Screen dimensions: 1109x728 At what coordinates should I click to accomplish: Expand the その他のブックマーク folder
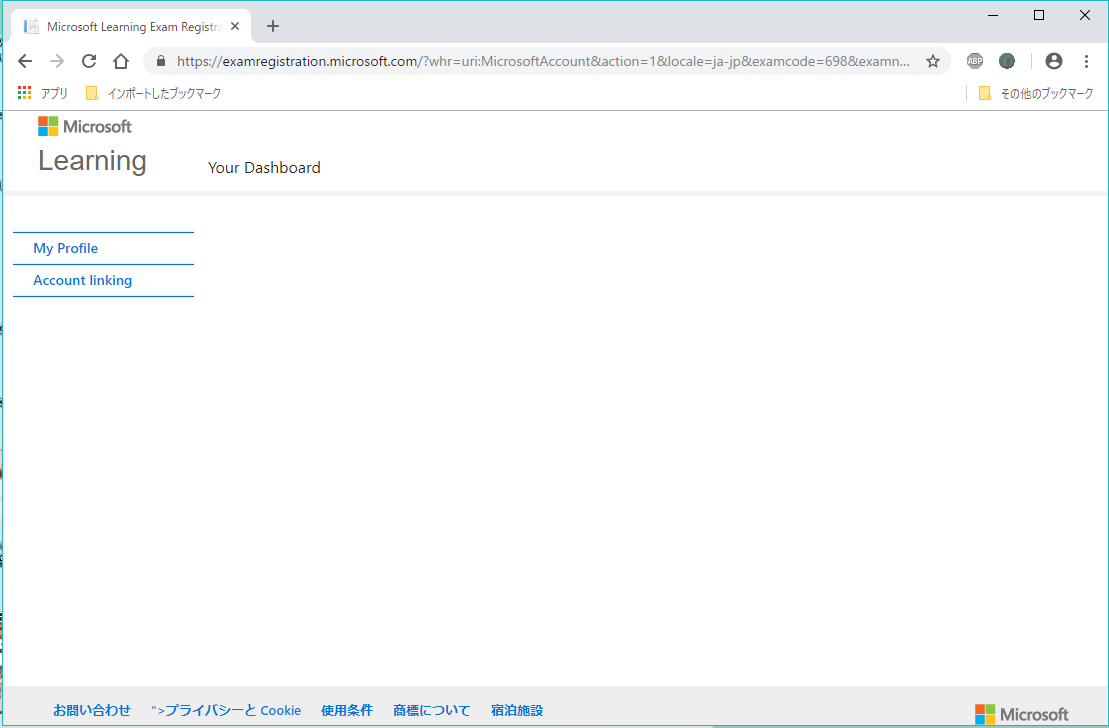coord(1035,93)
